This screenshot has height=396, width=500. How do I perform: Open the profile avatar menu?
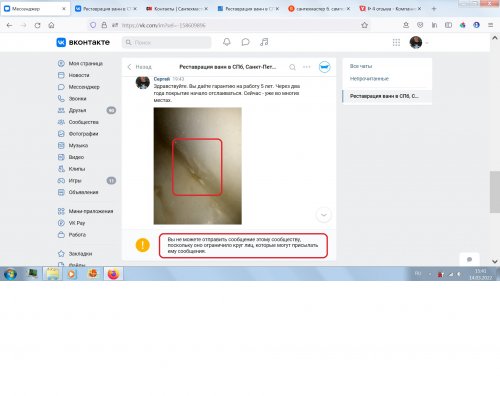pyautogui.click(x=416, y=42)
